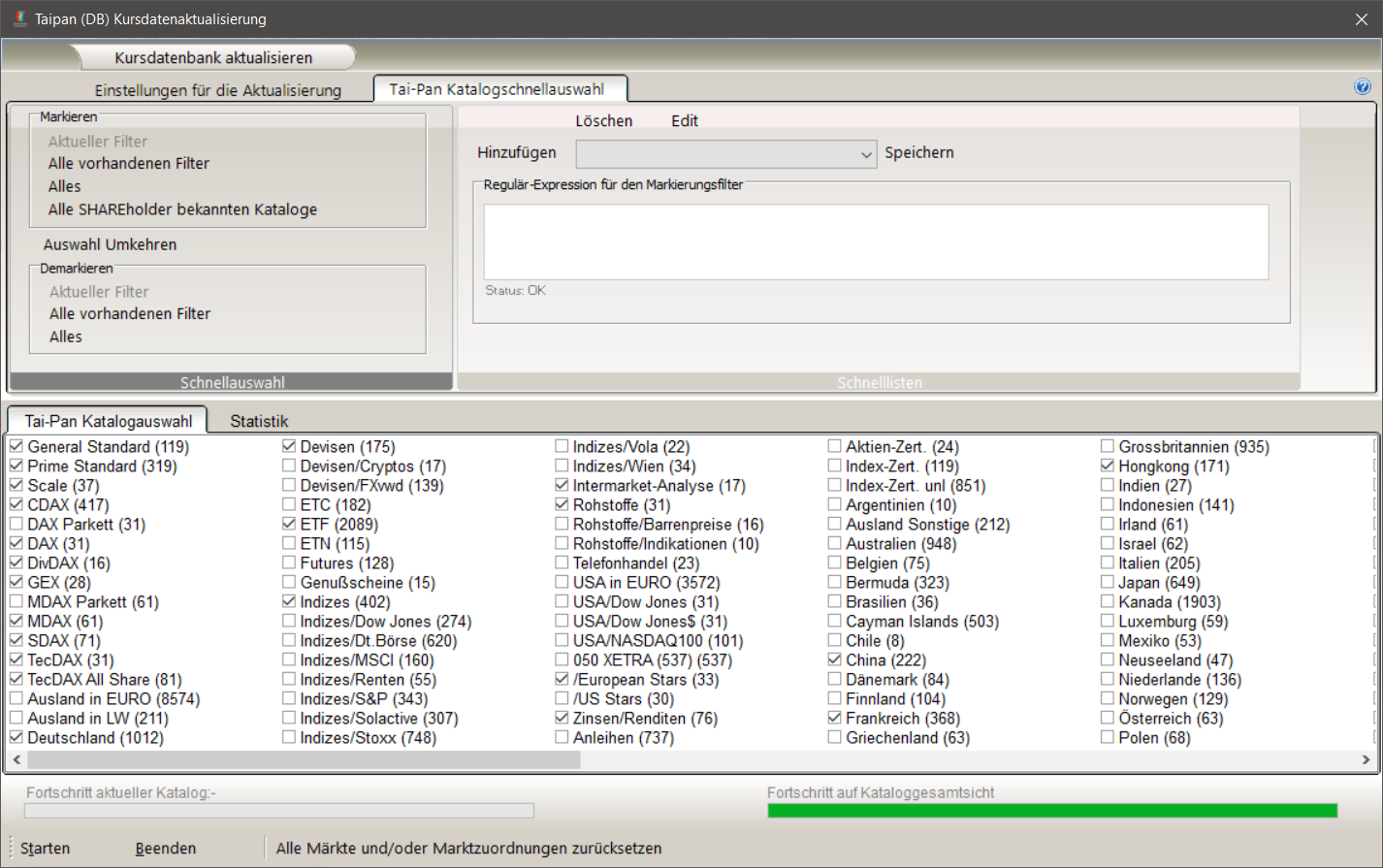Select Tai-Pan Katalogauswahl tab
This screenshot has width=1383, height=868.
coord(109,421)
